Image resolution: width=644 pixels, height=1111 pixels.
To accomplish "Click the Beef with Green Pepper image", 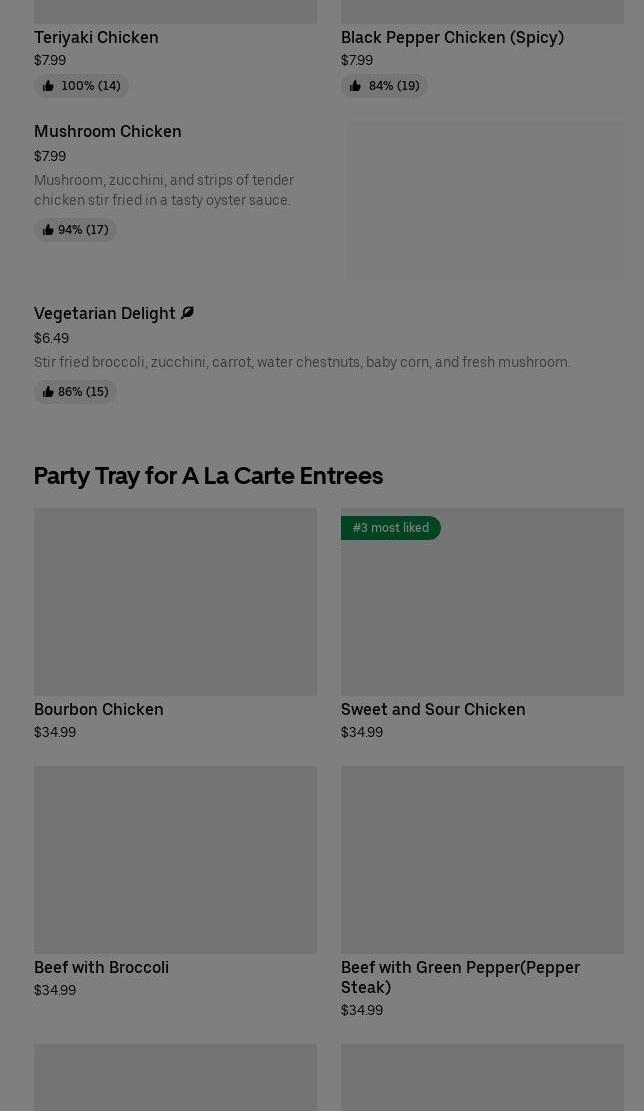I will (x=482, y=860).
